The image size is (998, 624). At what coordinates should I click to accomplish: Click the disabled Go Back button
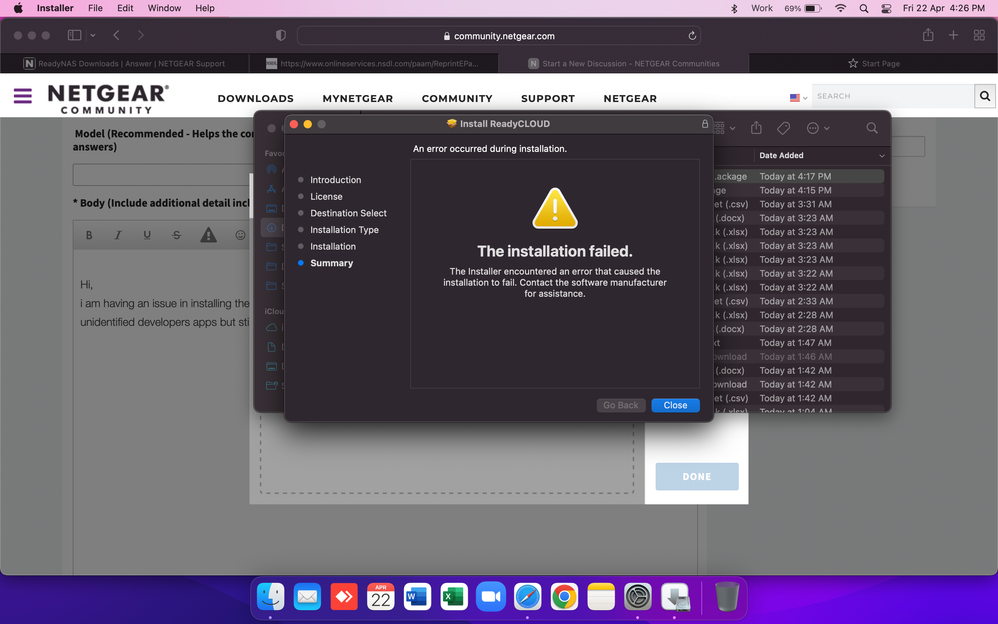[621, 405]
